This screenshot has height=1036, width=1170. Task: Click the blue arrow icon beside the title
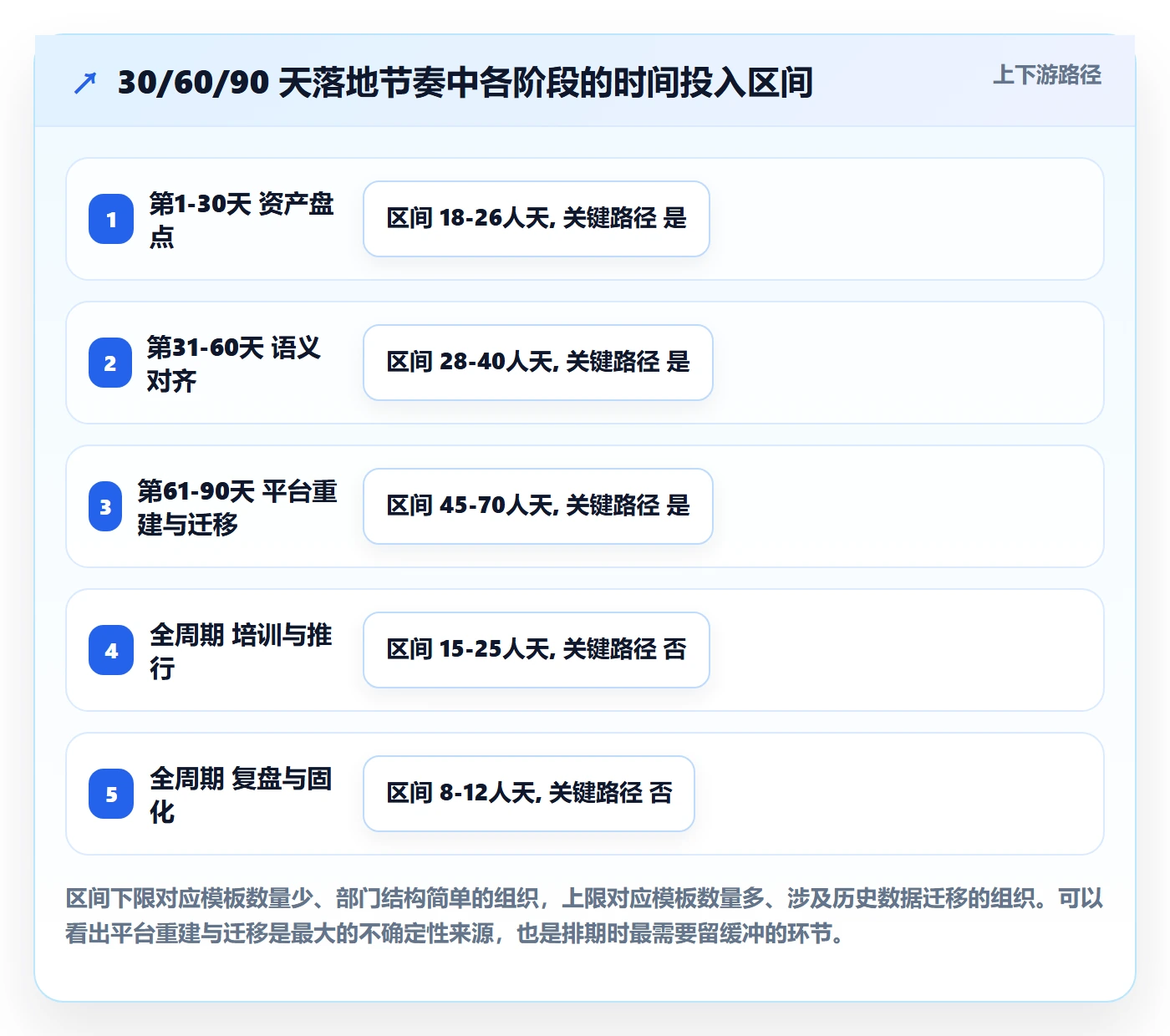pyautogui.click(x=85, y=83)
